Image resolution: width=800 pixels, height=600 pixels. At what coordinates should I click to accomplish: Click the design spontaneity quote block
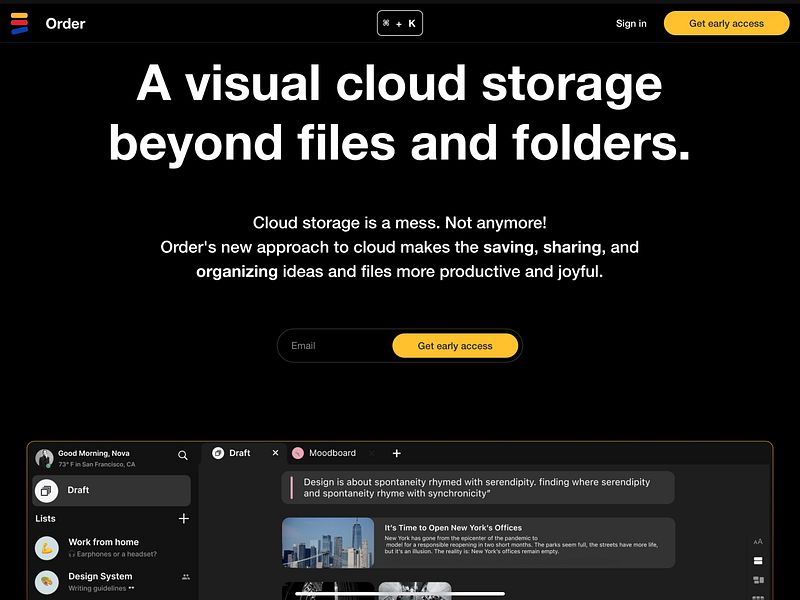click(x=478, y=488)
